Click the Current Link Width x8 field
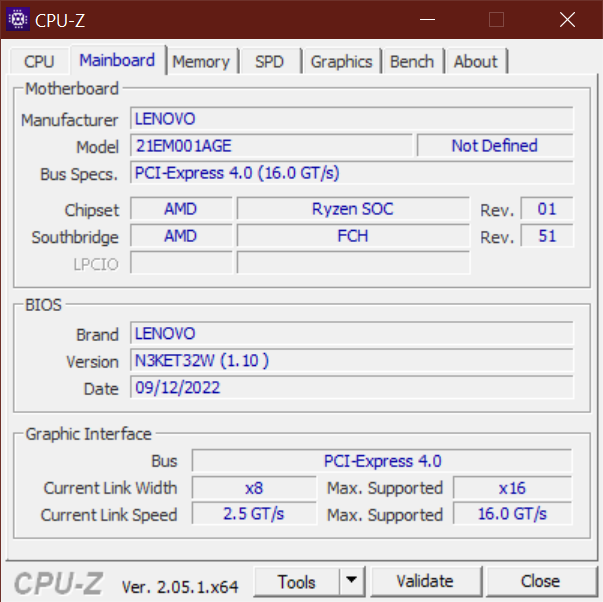The image size is (603, 602). click(254, 488)
